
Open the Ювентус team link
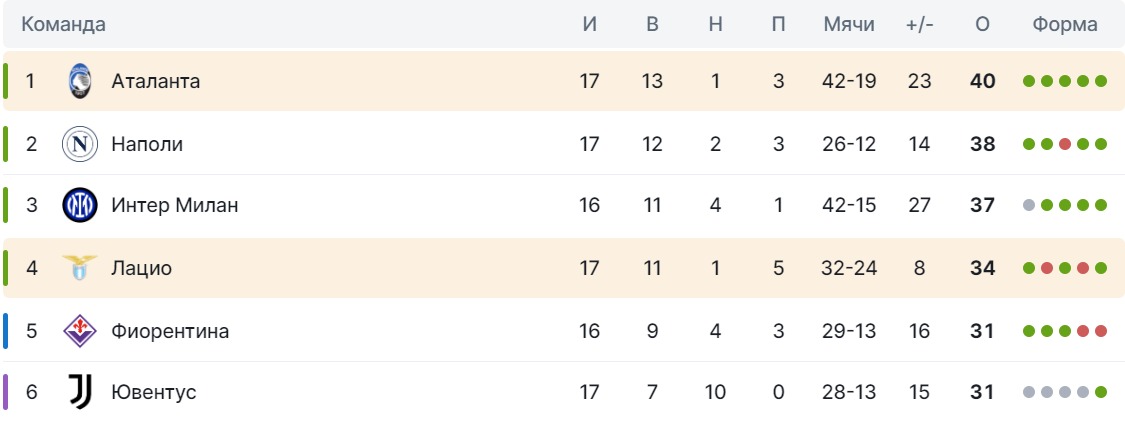(x=153, y=393)
